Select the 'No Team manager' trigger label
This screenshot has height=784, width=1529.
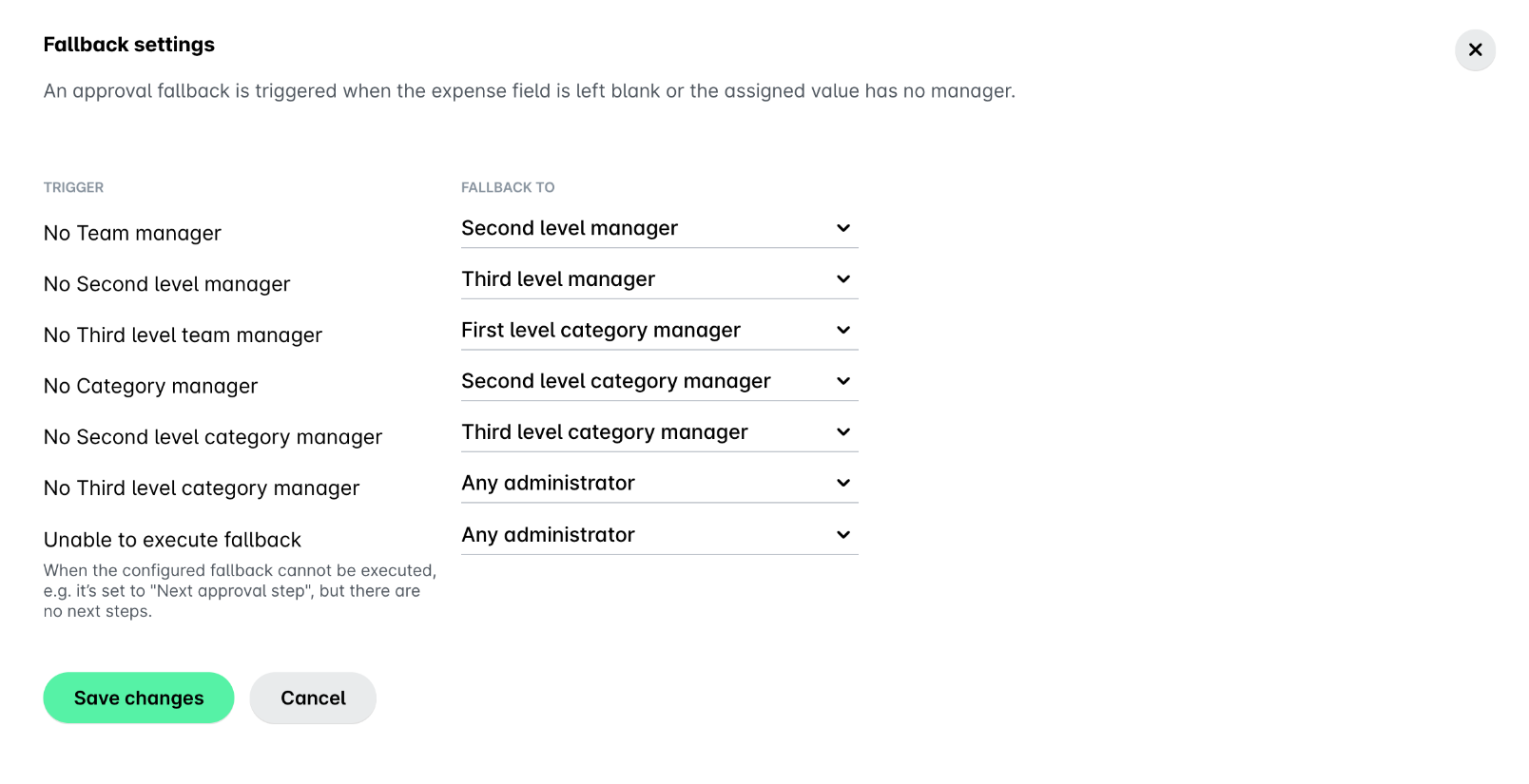[x=132, y=234]
